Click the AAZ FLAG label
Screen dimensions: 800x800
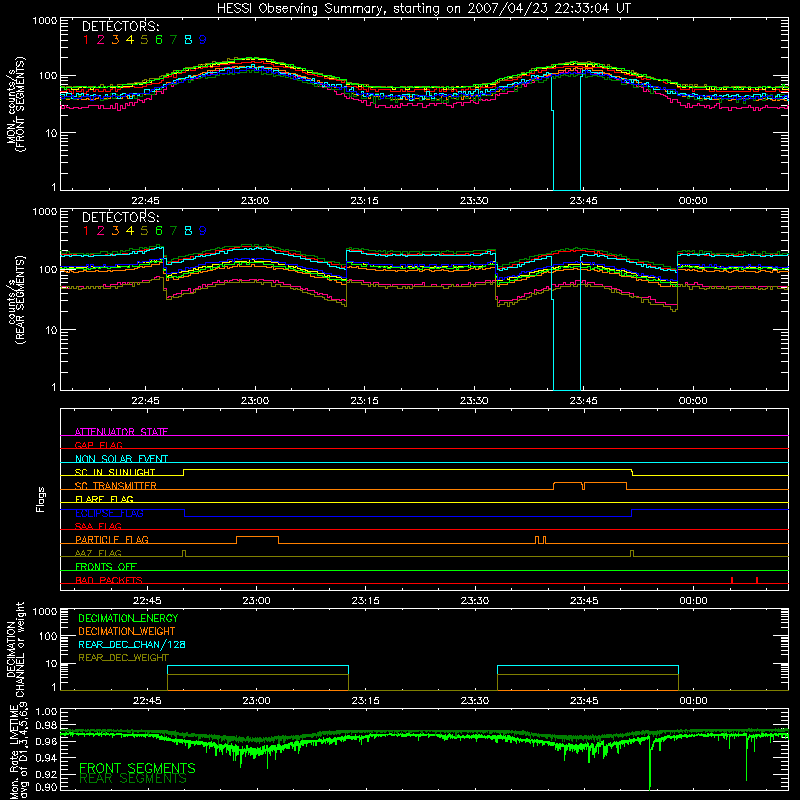coord(98,553)
